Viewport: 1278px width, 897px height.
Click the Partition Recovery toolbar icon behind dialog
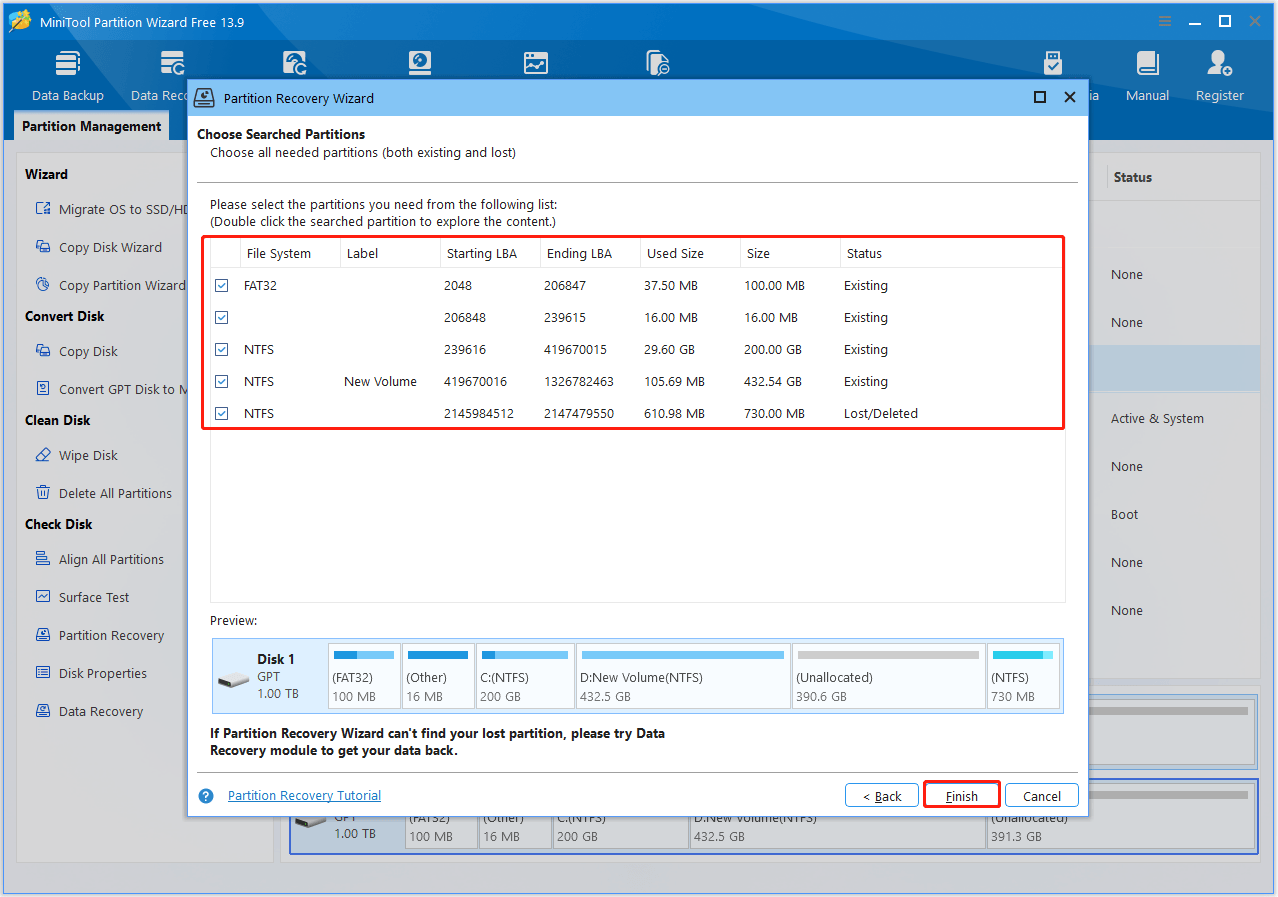pos(294,63)
